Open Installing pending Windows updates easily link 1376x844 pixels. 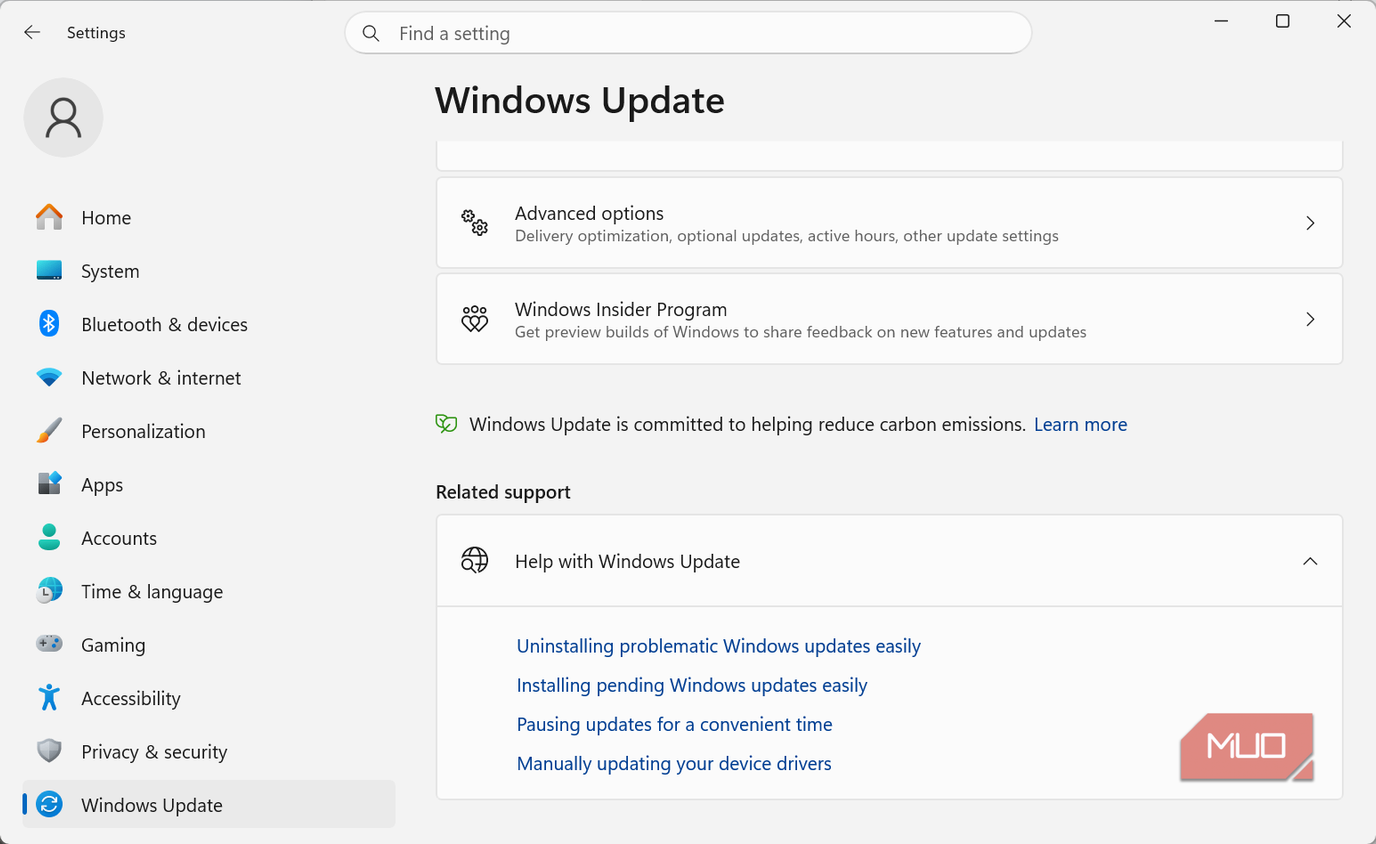click(x=692, y=685)
